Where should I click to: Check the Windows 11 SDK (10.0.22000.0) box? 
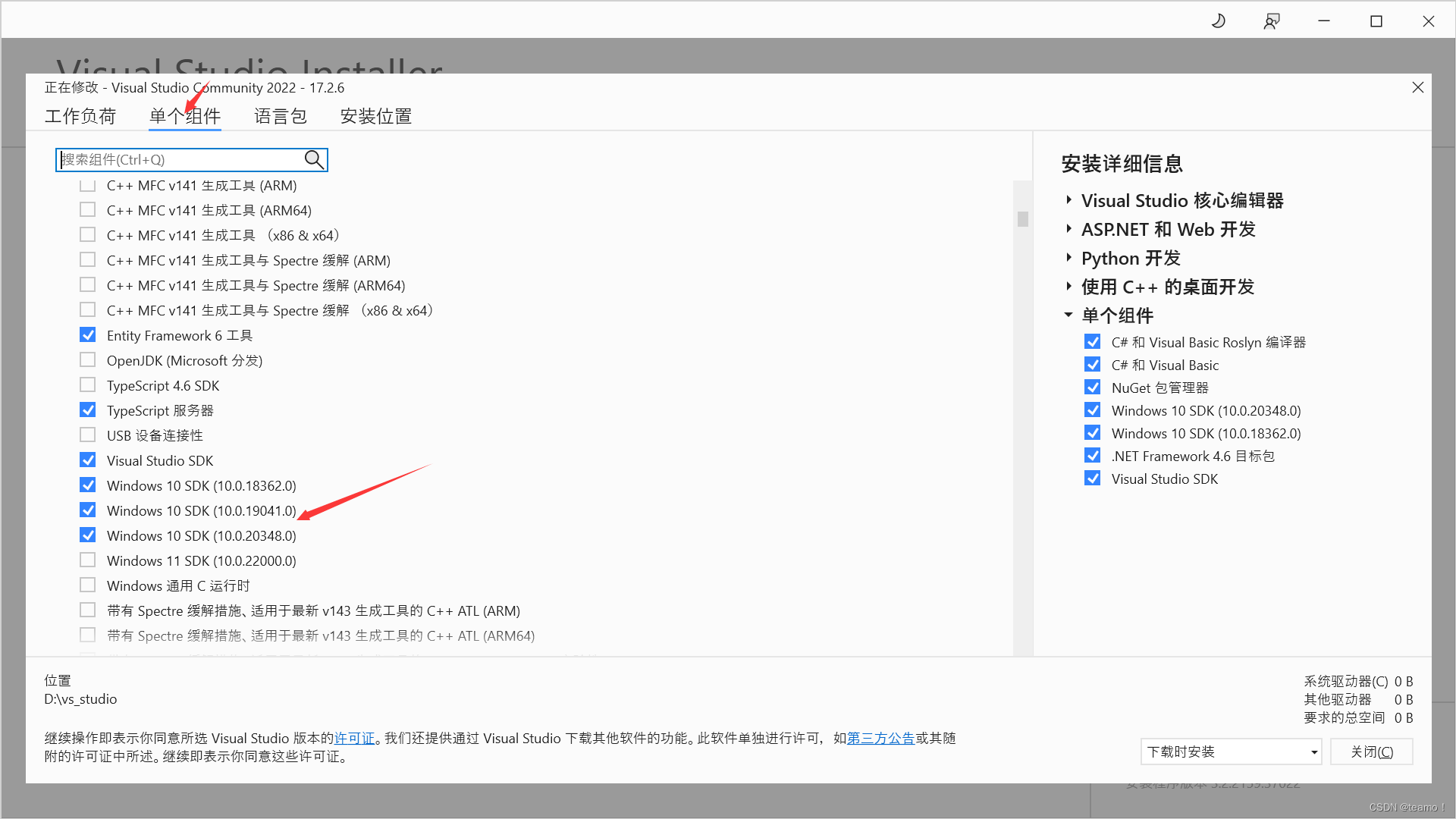coord(88,560)
